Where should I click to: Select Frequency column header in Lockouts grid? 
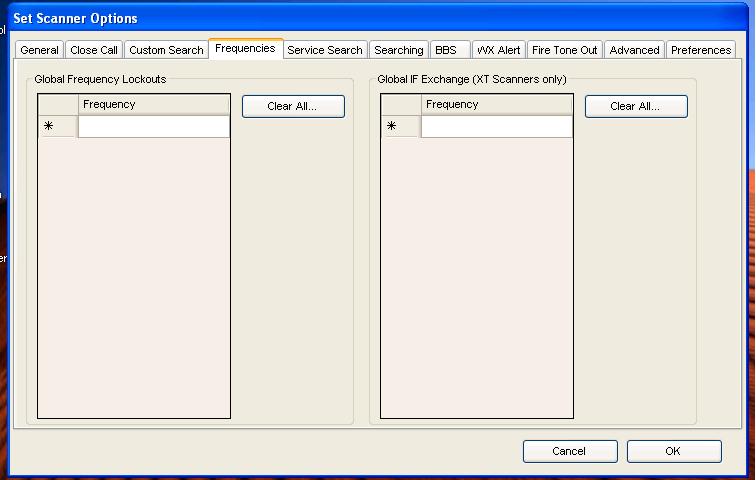click(x=154, y=105)
